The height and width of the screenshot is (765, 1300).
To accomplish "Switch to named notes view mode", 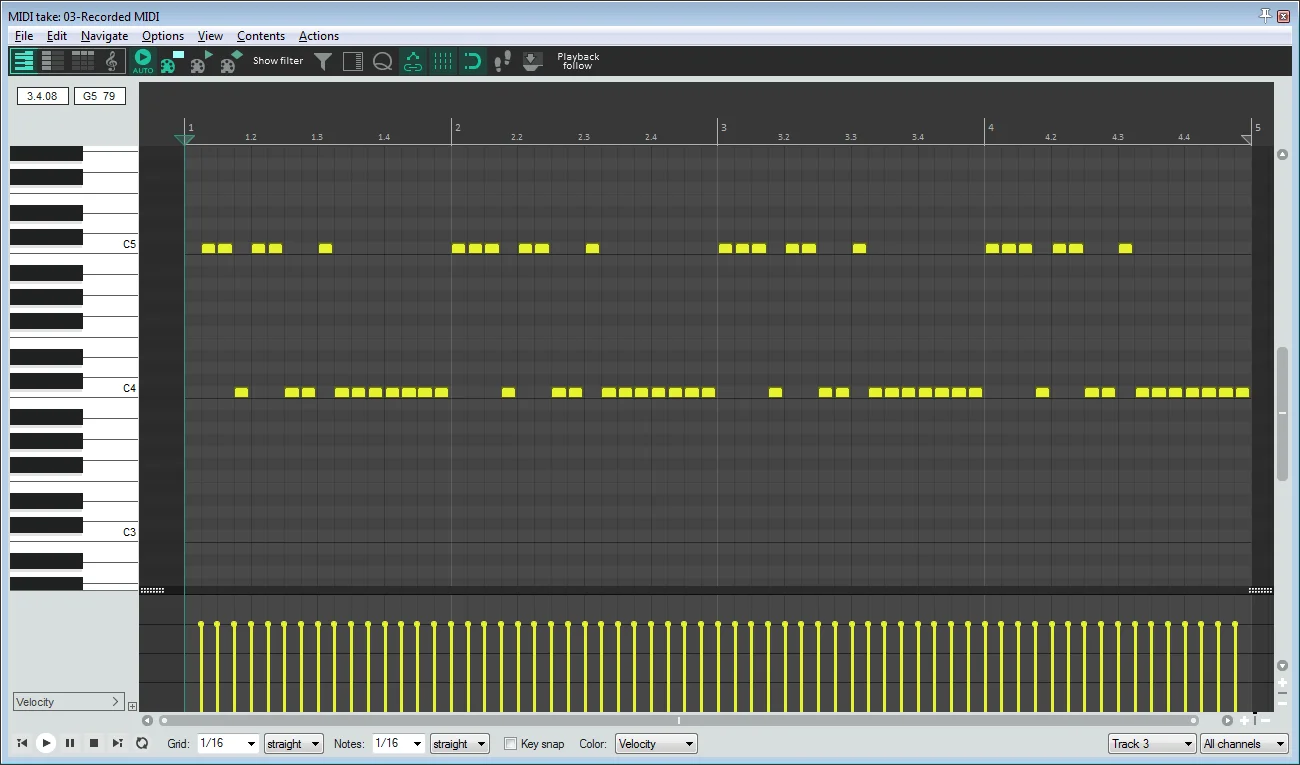I will [53, 61].
